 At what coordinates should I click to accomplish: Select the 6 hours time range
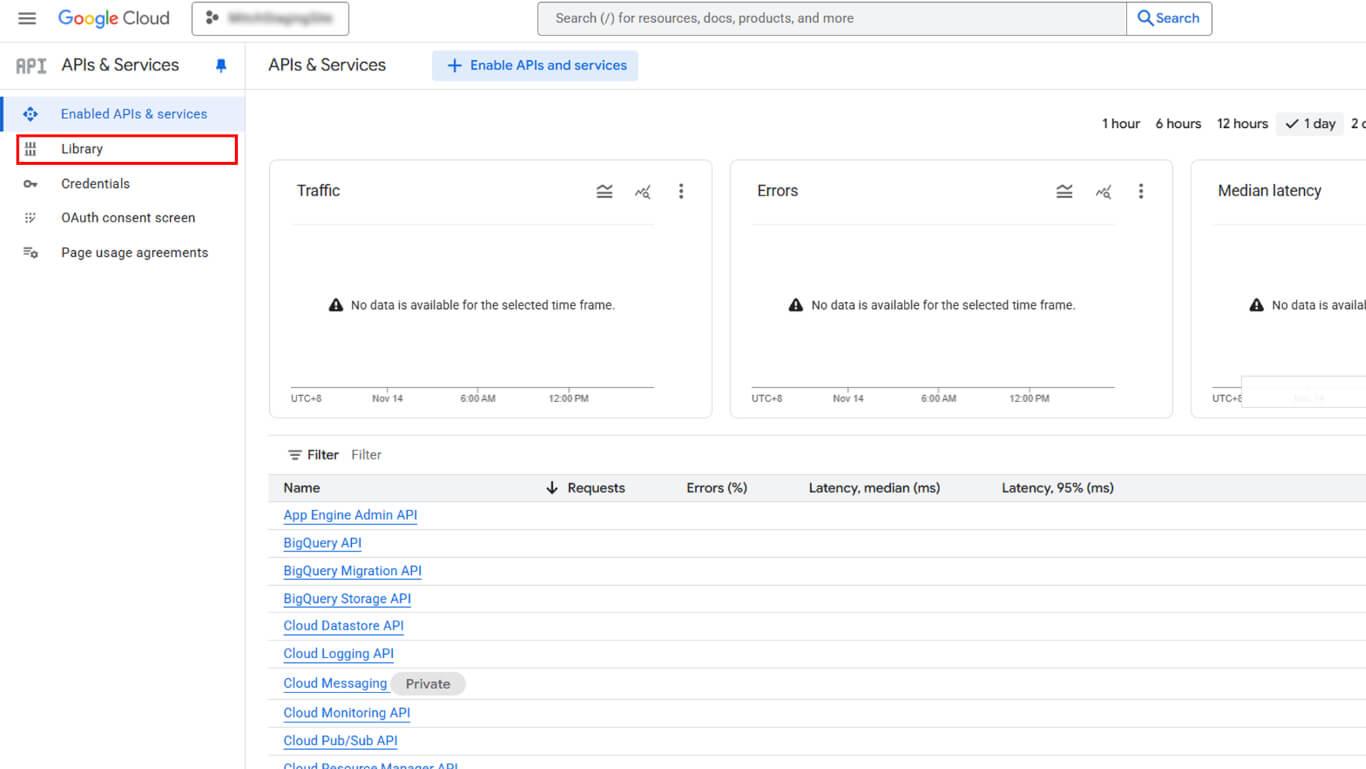click(x=1178, y=124)
